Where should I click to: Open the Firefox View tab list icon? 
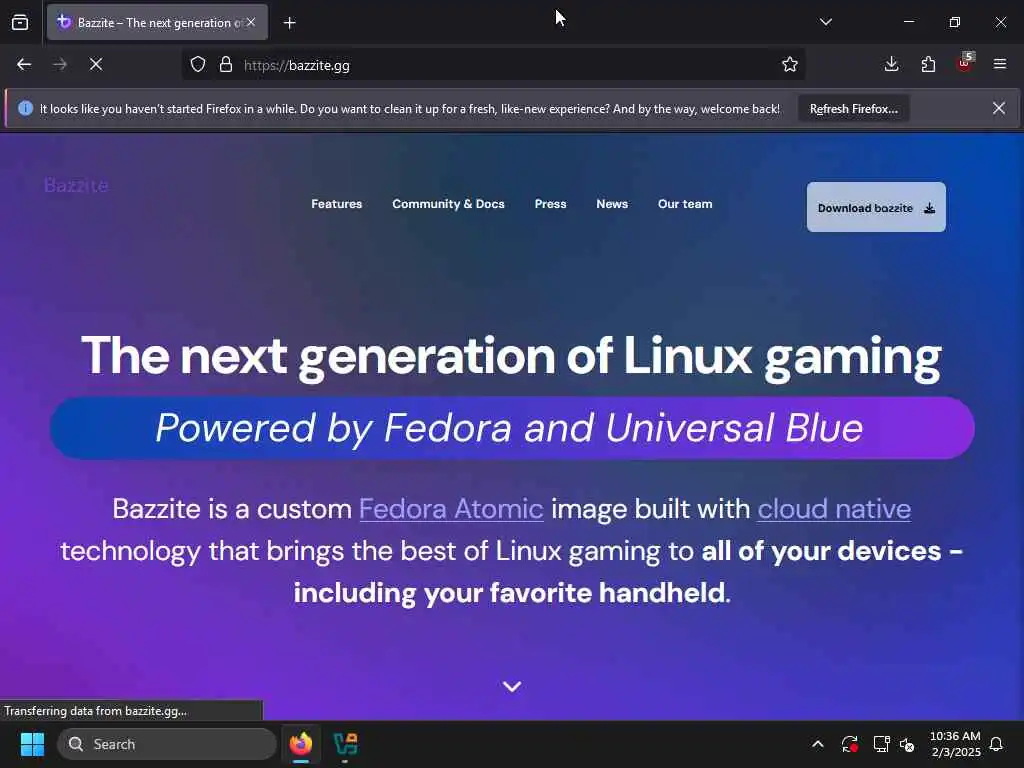pyautogui.click(x=20, y=23)
